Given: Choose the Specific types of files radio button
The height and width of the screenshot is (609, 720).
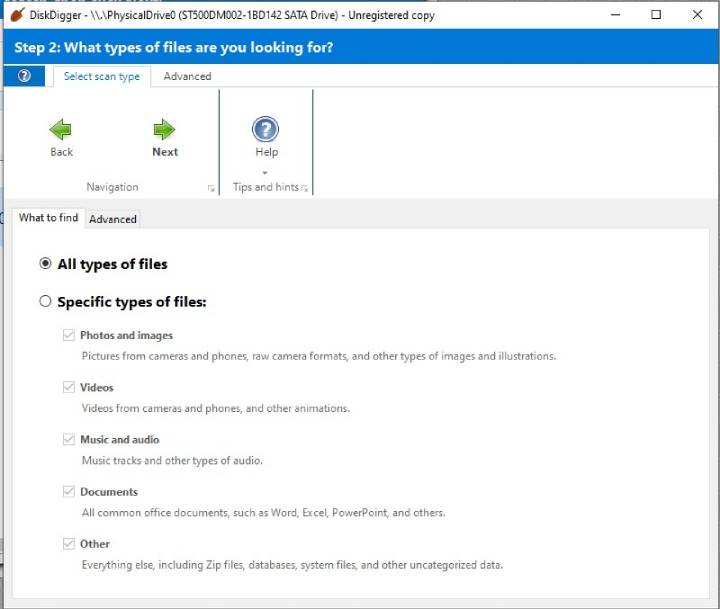Looking at the screenshot, I should tap(45, 301).
